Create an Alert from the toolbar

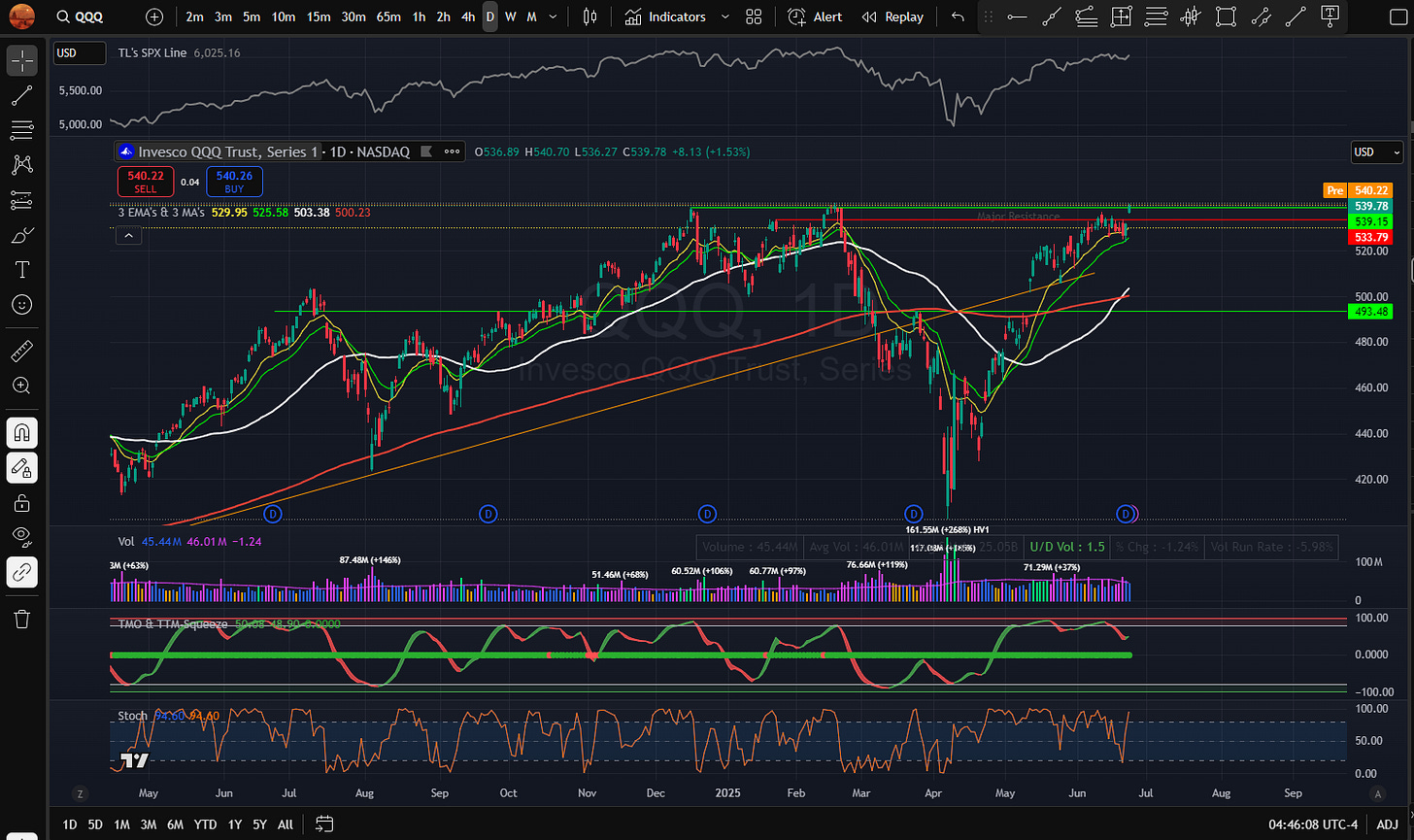(815, 17)
